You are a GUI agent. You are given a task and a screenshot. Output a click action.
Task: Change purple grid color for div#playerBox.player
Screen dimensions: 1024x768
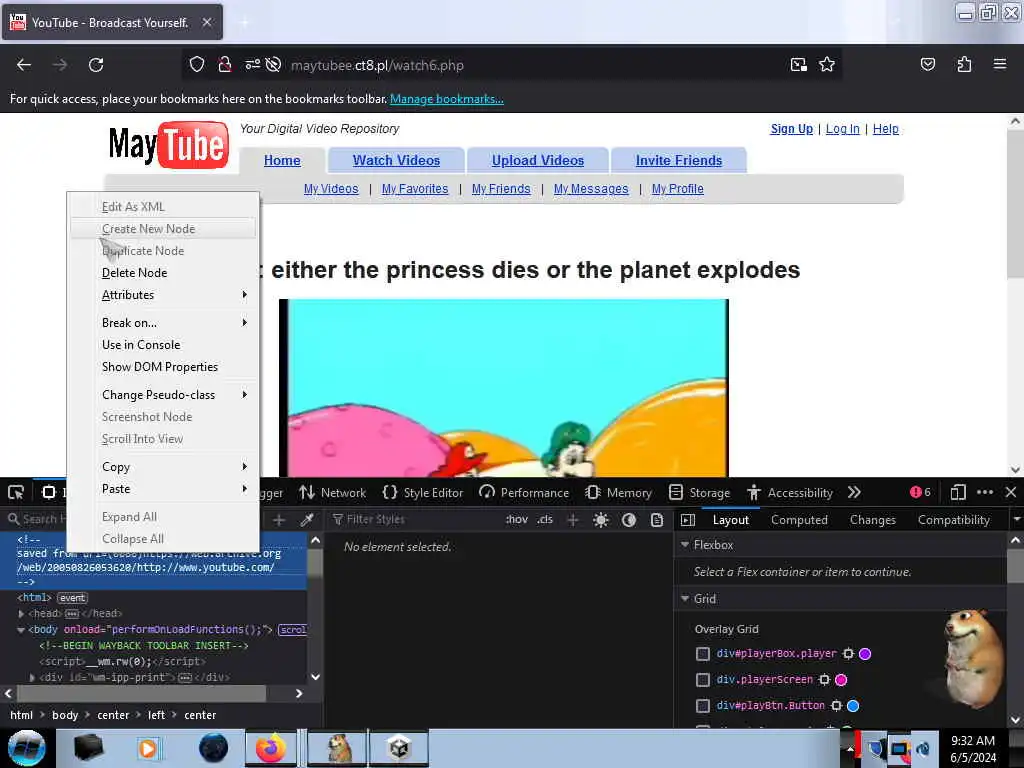click(x=865, y=654)
